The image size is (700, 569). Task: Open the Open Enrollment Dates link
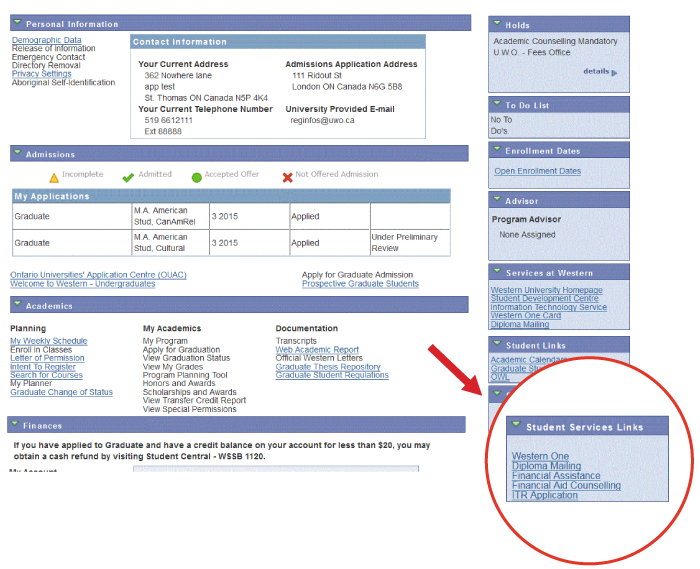(538, 171)
